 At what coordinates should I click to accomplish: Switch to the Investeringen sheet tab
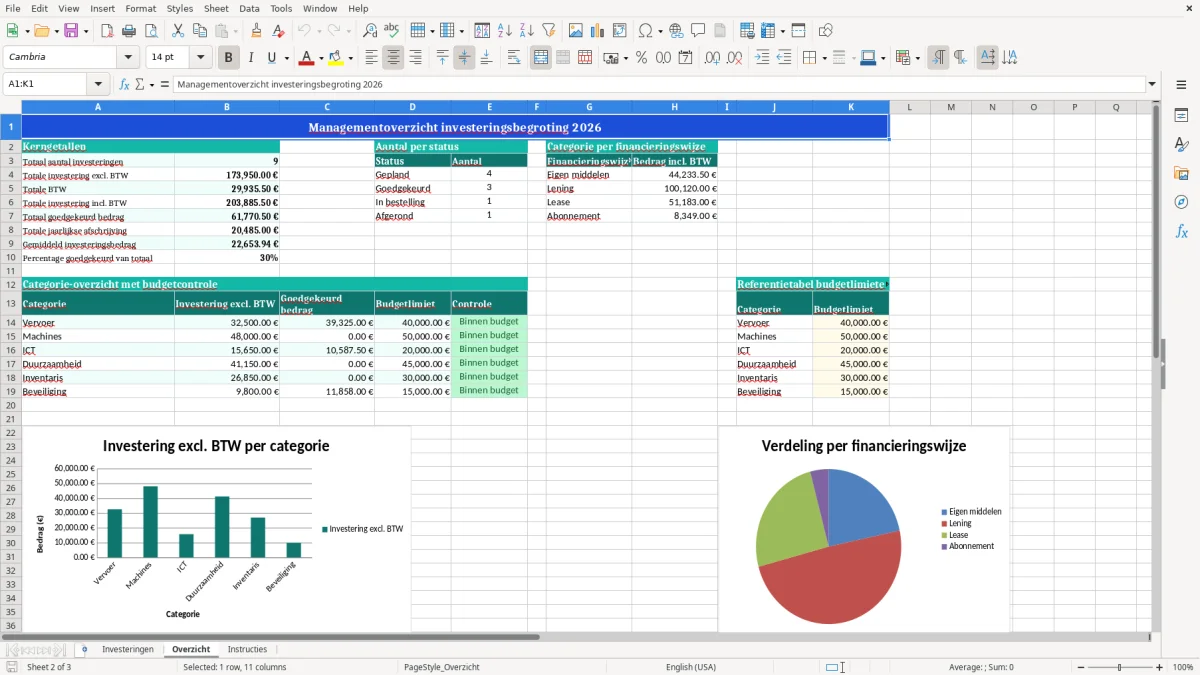pyautogui.click(x=128, y=649)
